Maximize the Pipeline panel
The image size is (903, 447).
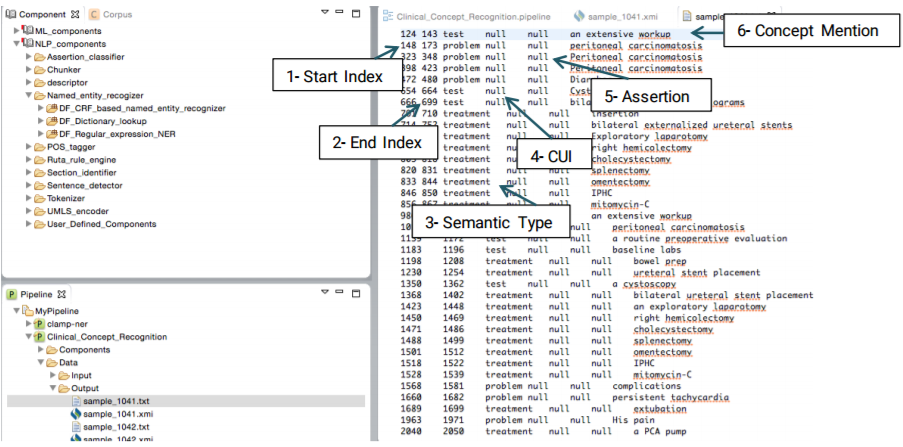tap(358, 294)
